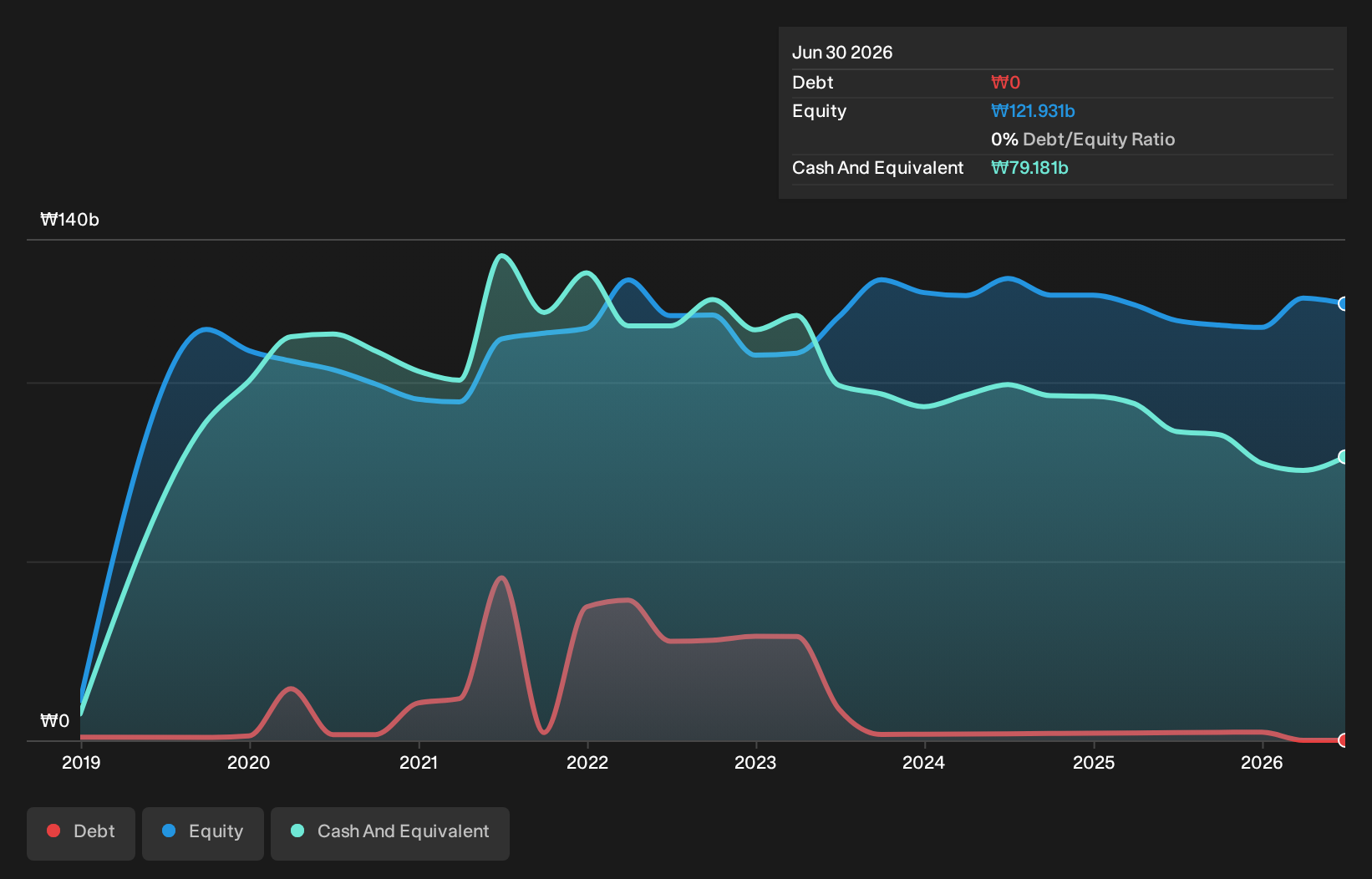Click the 2026 x-axis label
This screenshot has height=879, width=1372.
(x=1262, y=762)
